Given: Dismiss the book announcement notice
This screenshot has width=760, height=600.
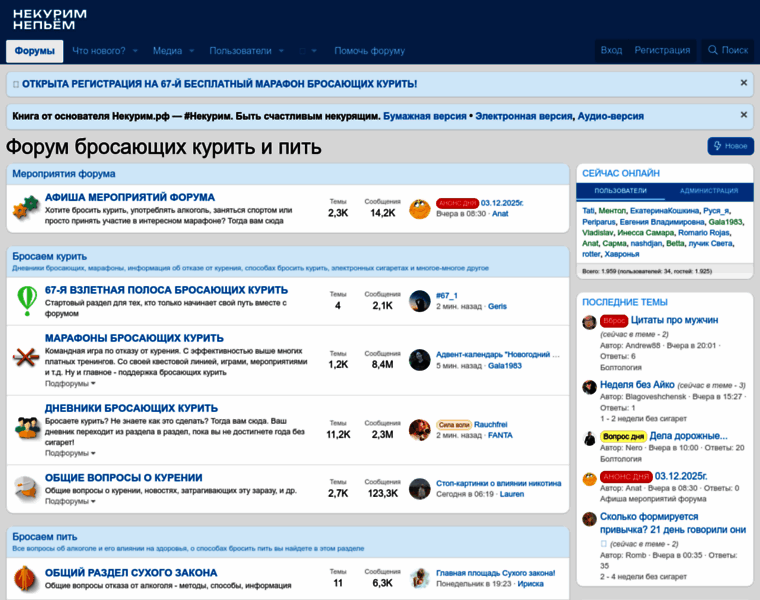Looking at the screenshot, I should click(744, 115).
